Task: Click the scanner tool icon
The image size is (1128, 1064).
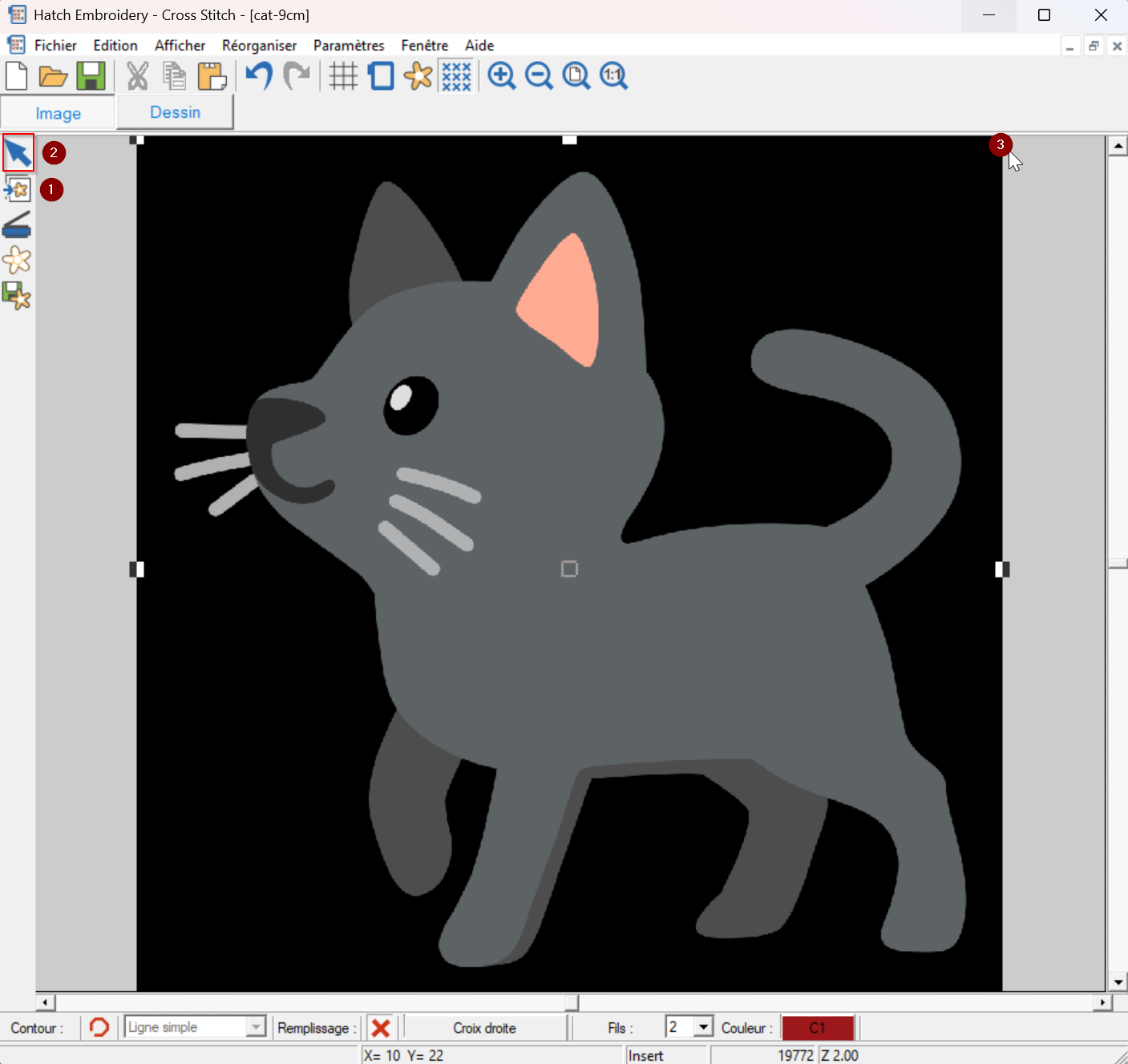Action: (x=17, y=226)
